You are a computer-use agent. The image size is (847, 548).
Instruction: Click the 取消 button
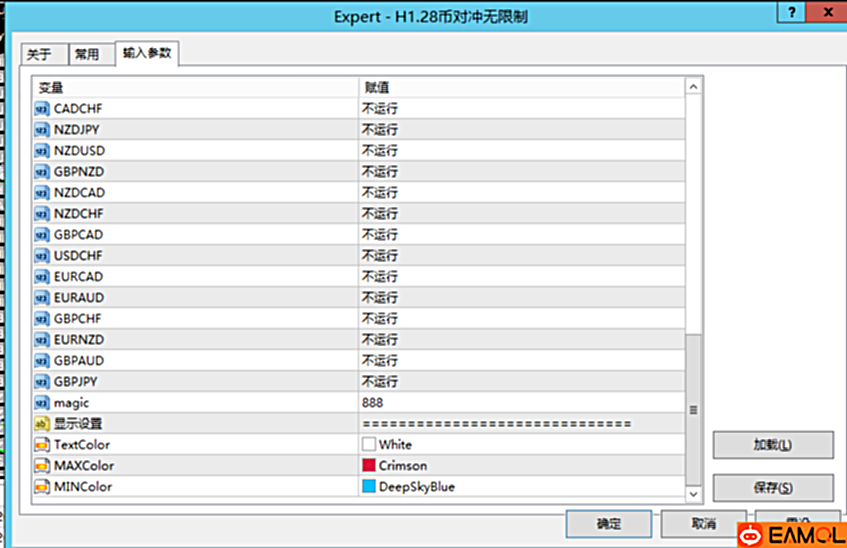pos(704,524)
